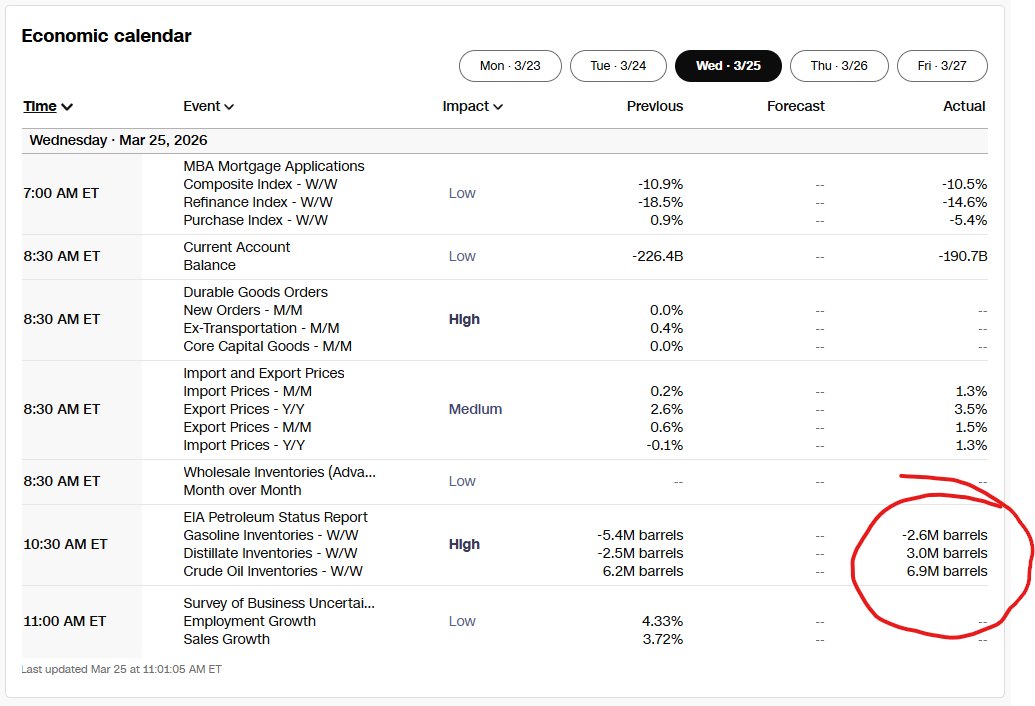Screen dimensions: 1035x706
Task: Switch to Fri · 3/27 date tab
Action: tap(942, 66)
